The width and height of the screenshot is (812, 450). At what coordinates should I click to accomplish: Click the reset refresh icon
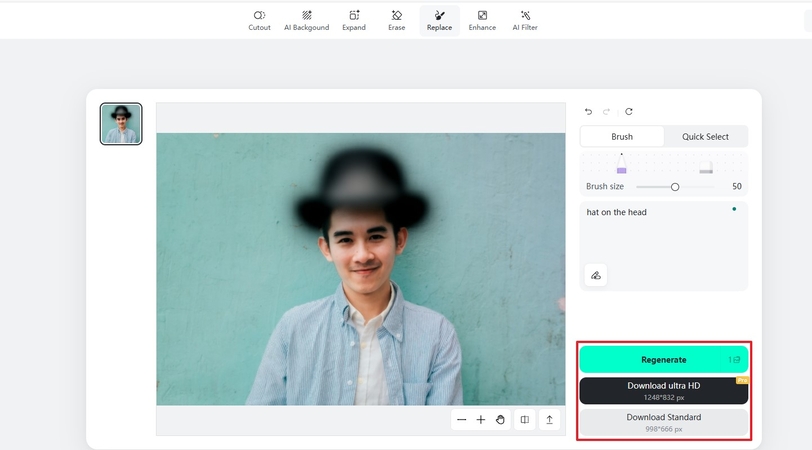[x=629, y=111]
